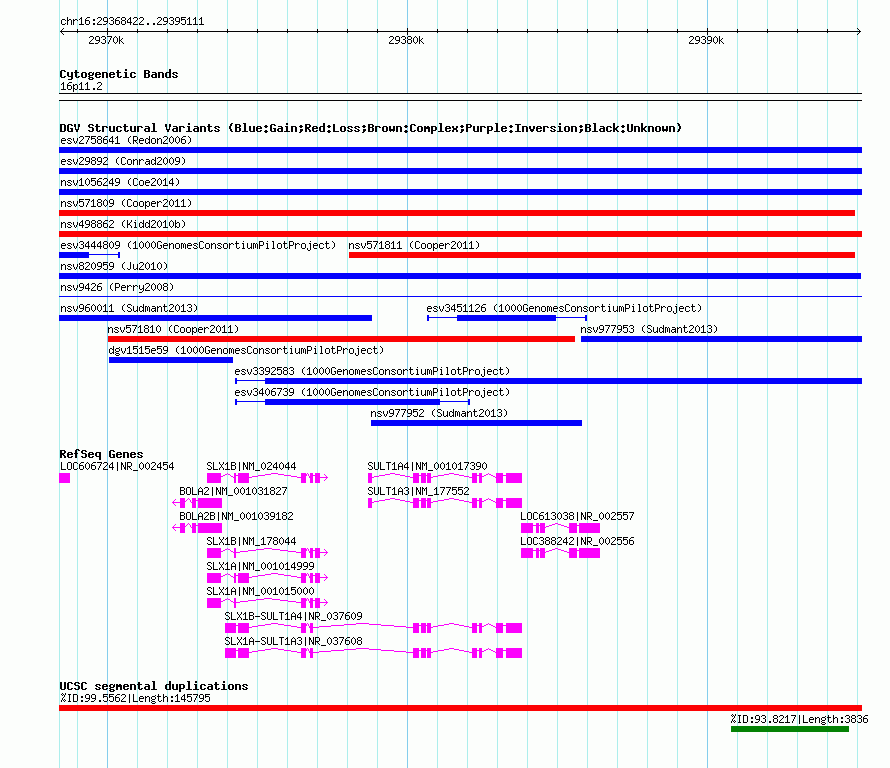Image resolution: width=890 pixels, height=768 pixels.
Task: Click the chr16:29368422..29395111 coordinates label
Action: [132, 22]
